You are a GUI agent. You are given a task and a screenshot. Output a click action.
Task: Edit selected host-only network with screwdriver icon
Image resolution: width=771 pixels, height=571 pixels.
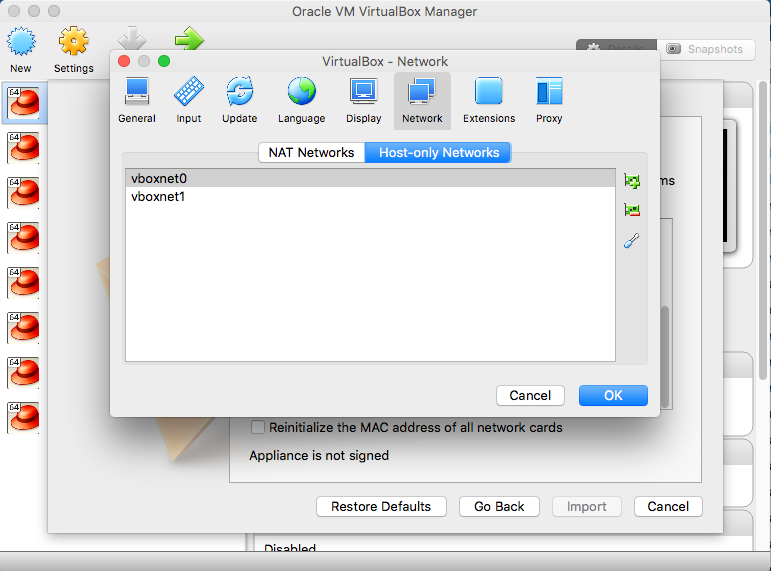(632, 240)
